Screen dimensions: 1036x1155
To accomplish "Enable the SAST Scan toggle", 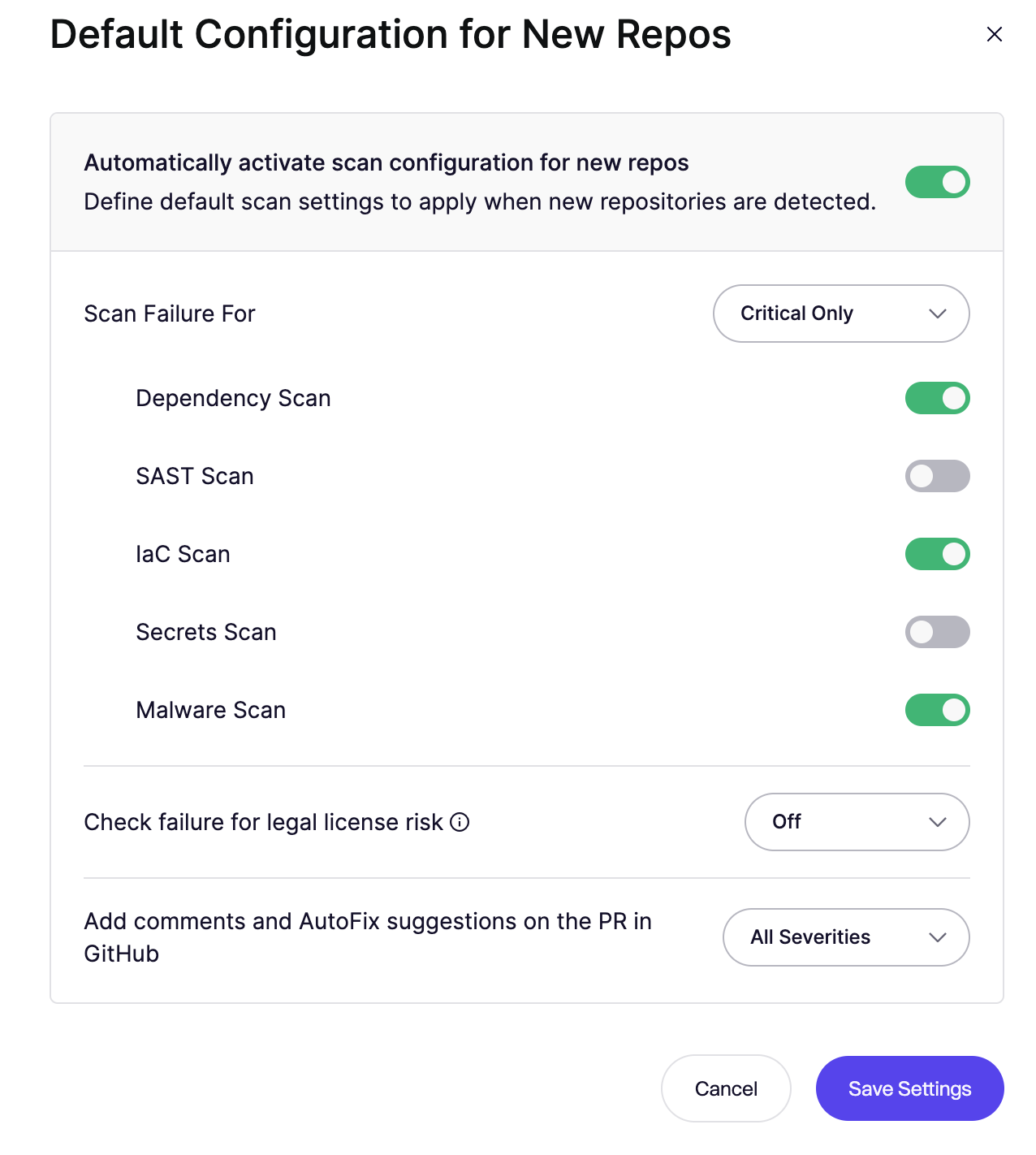I will [937, 476].
